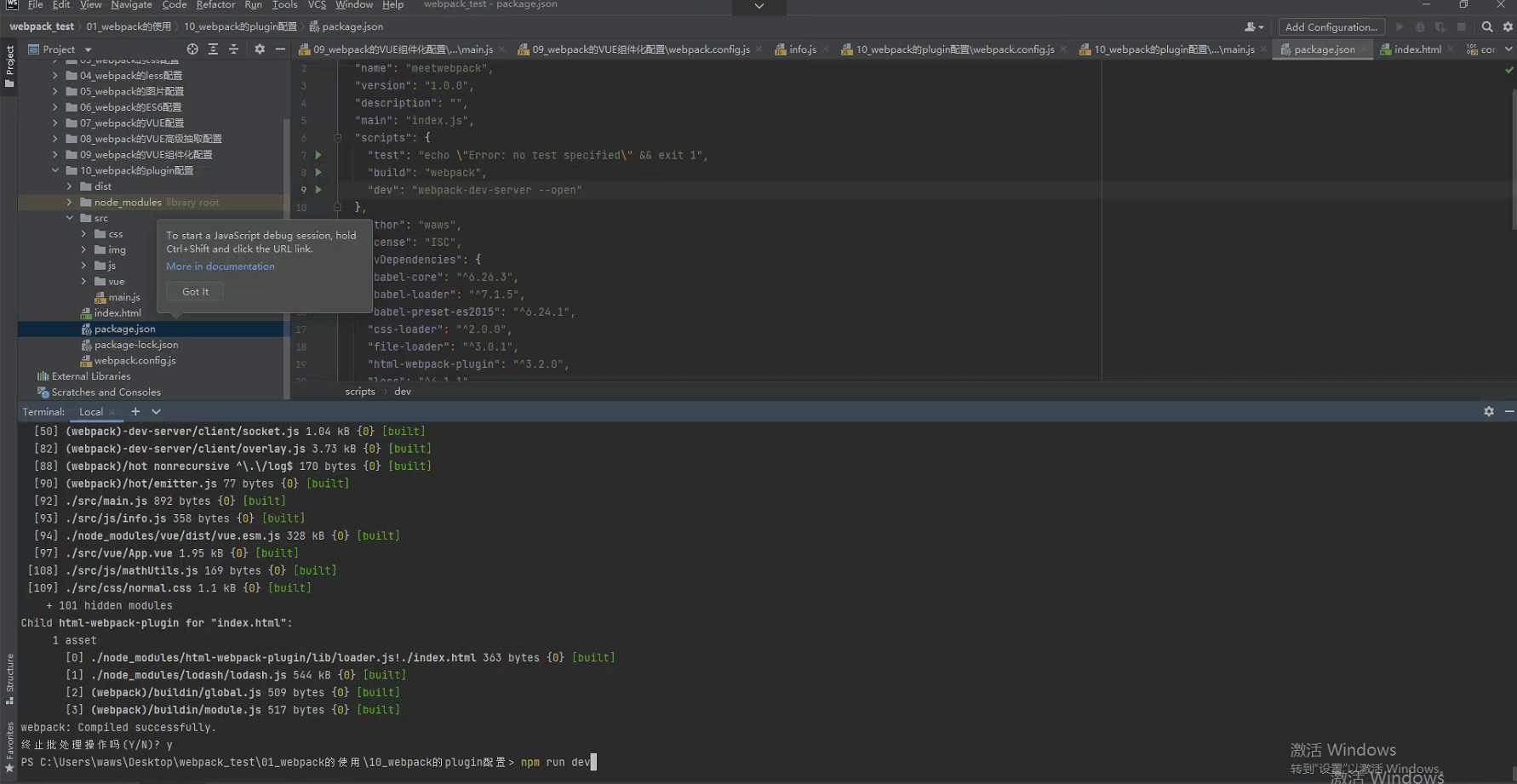Image resolution: width=1517 pixels, height=784 pixels.
Task: Expand the 09_webpack的VUE组件化配置 folder
Action: (x=55, y=155)
